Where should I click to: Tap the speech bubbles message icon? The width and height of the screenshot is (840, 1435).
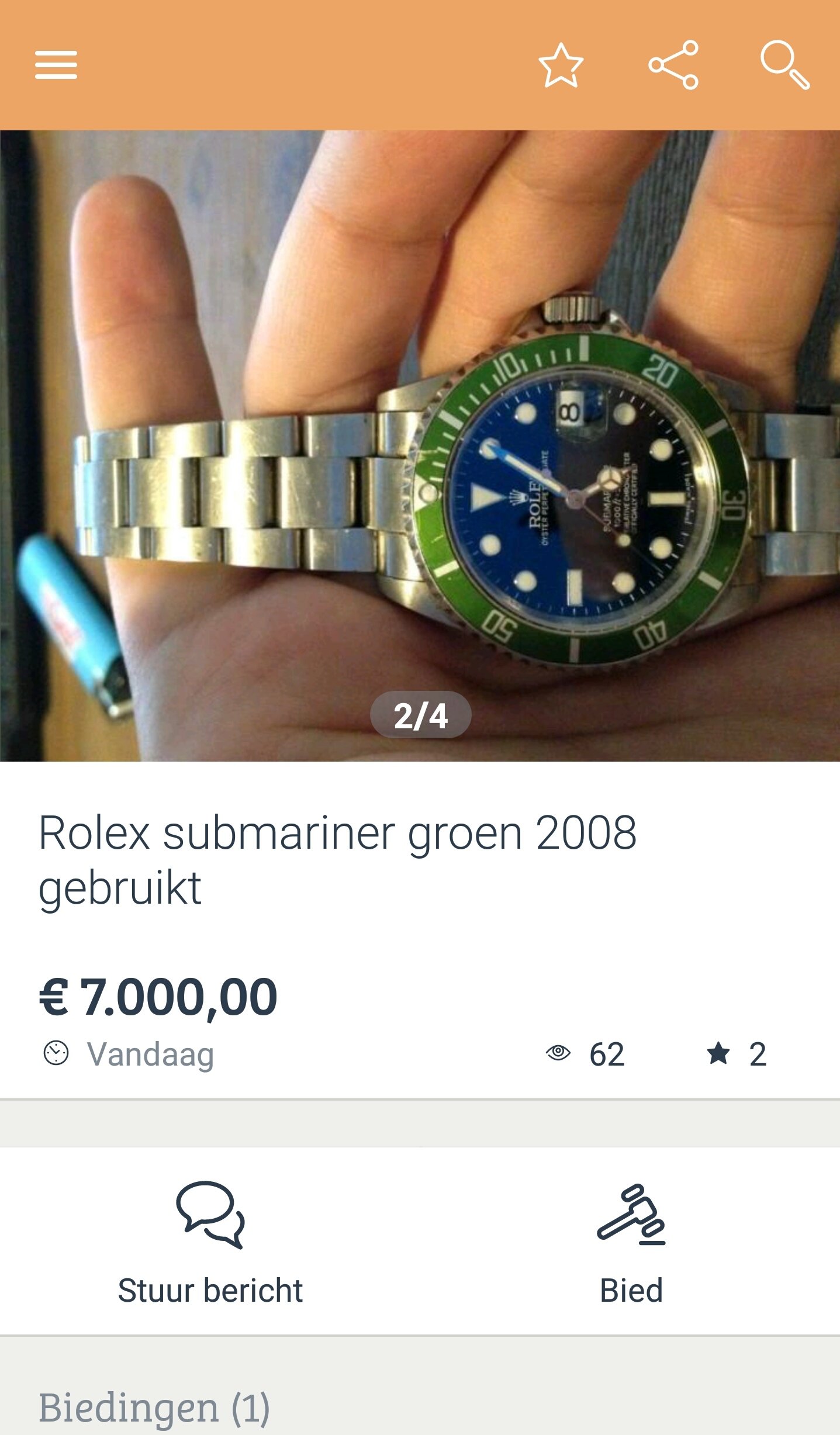click(210, 1215)
